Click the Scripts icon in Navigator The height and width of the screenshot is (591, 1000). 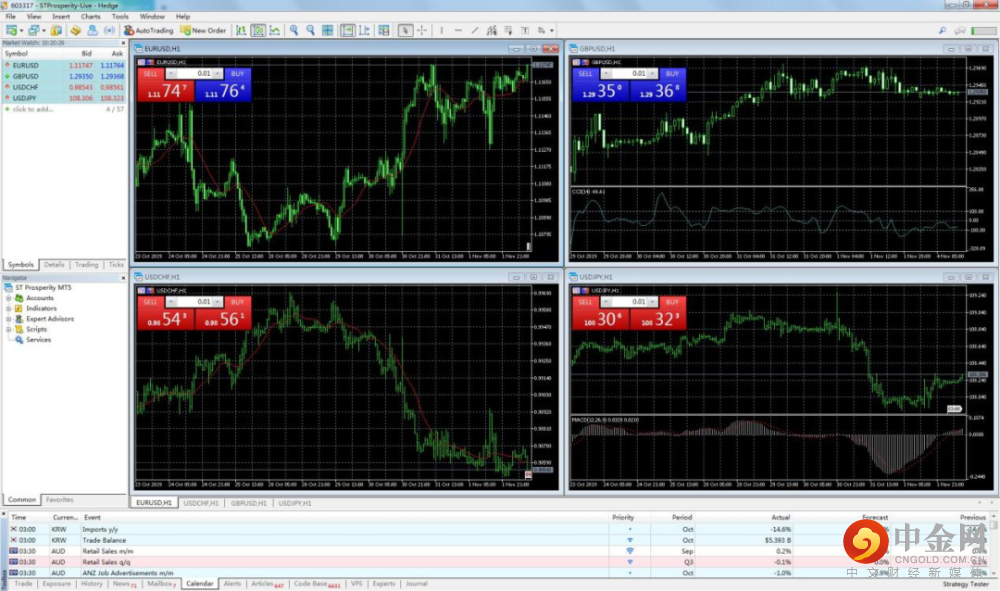coord(19,329)
